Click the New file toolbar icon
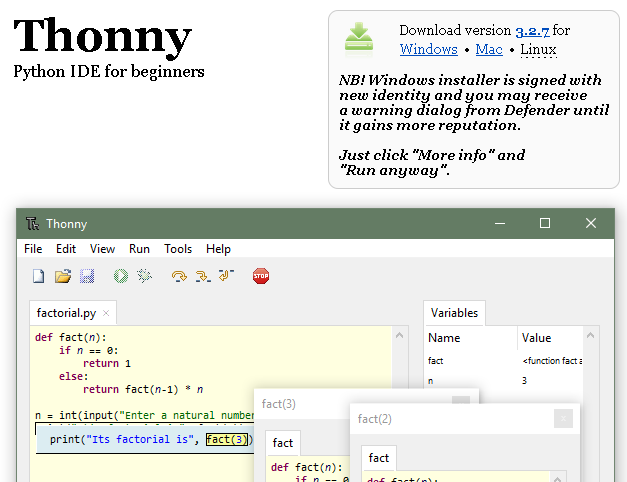 [38, 276]
